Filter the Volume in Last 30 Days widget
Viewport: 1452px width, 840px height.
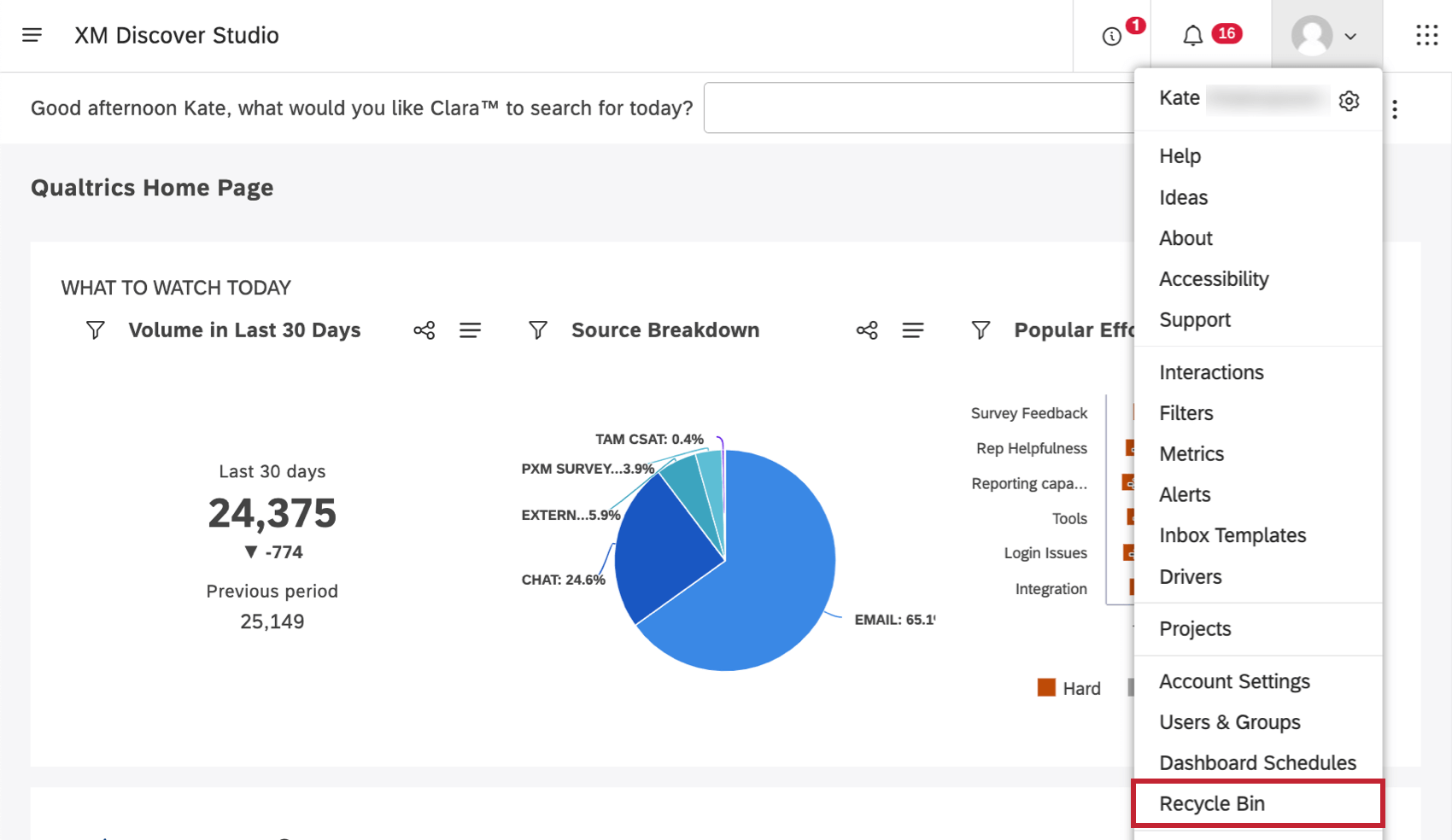click(96, 330)
